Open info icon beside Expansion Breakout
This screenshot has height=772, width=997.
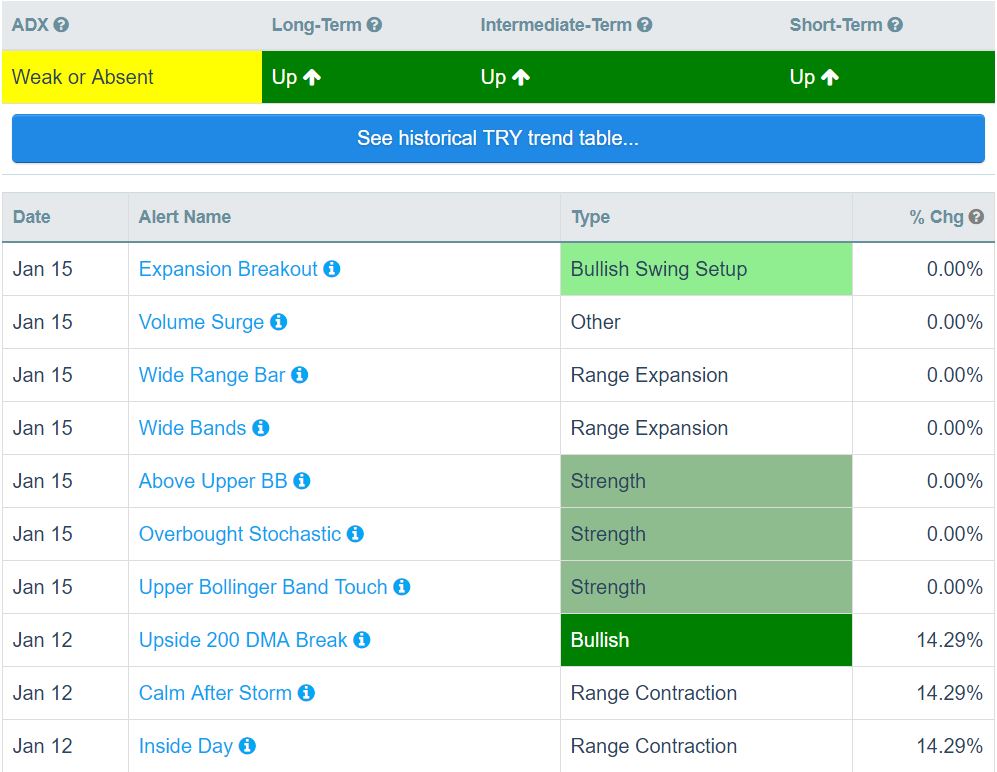coord(332,269)
